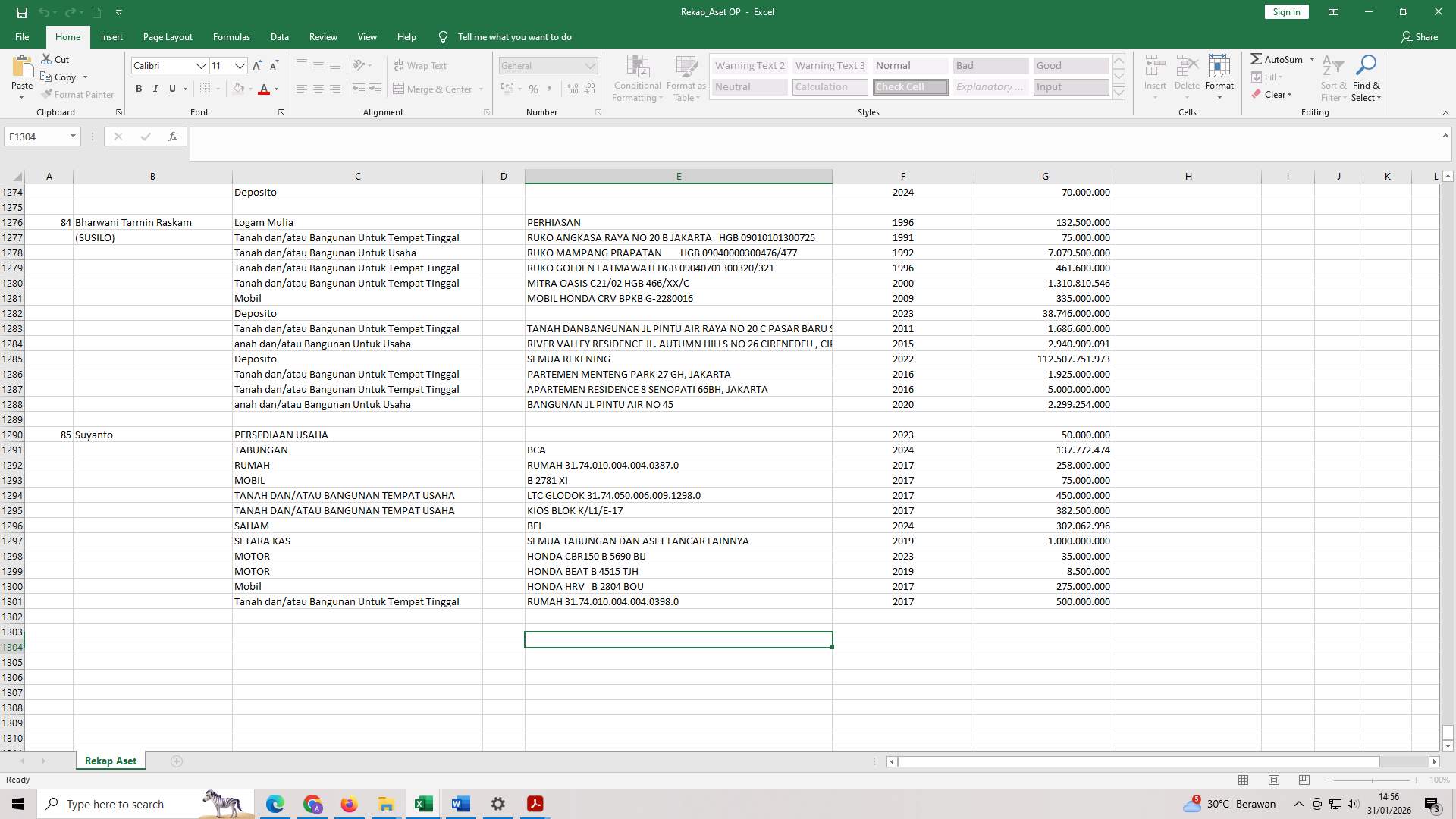Open the Fill Color dropdown arrow
The image size is (1456, 819).
[x=251, y=89]
